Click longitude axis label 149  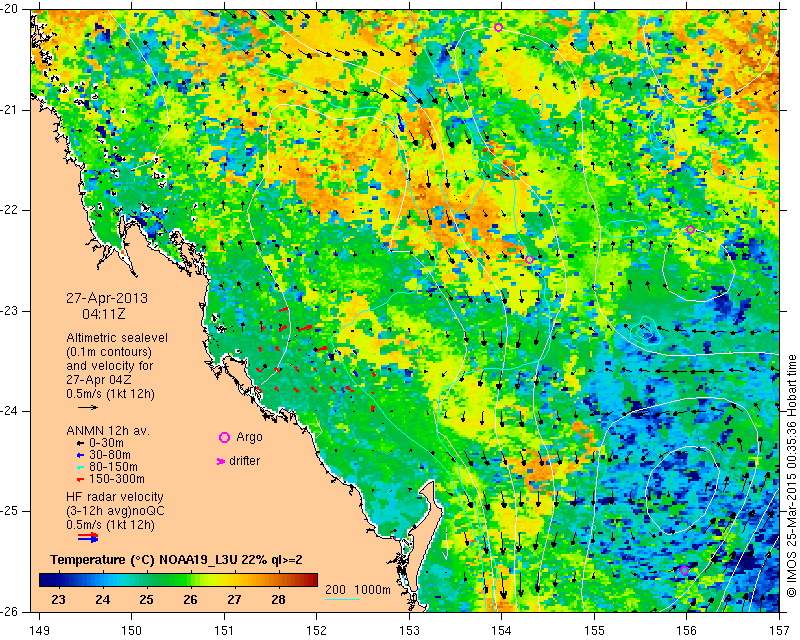pyautogui.click(x=40, y=631)
